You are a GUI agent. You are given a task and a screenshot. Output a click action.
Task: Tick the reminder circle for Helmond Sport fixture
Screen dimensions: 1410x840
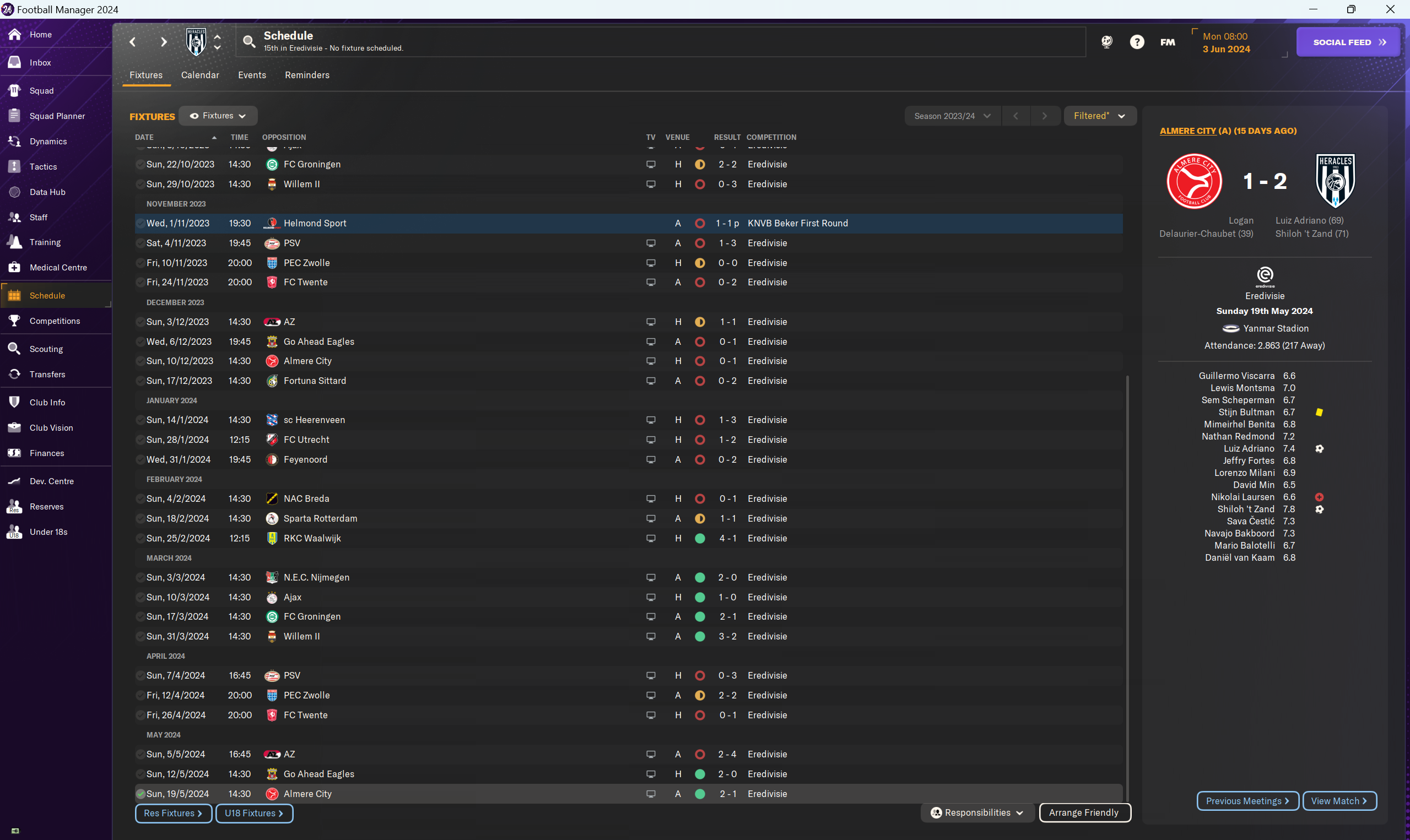pos(140,224)
